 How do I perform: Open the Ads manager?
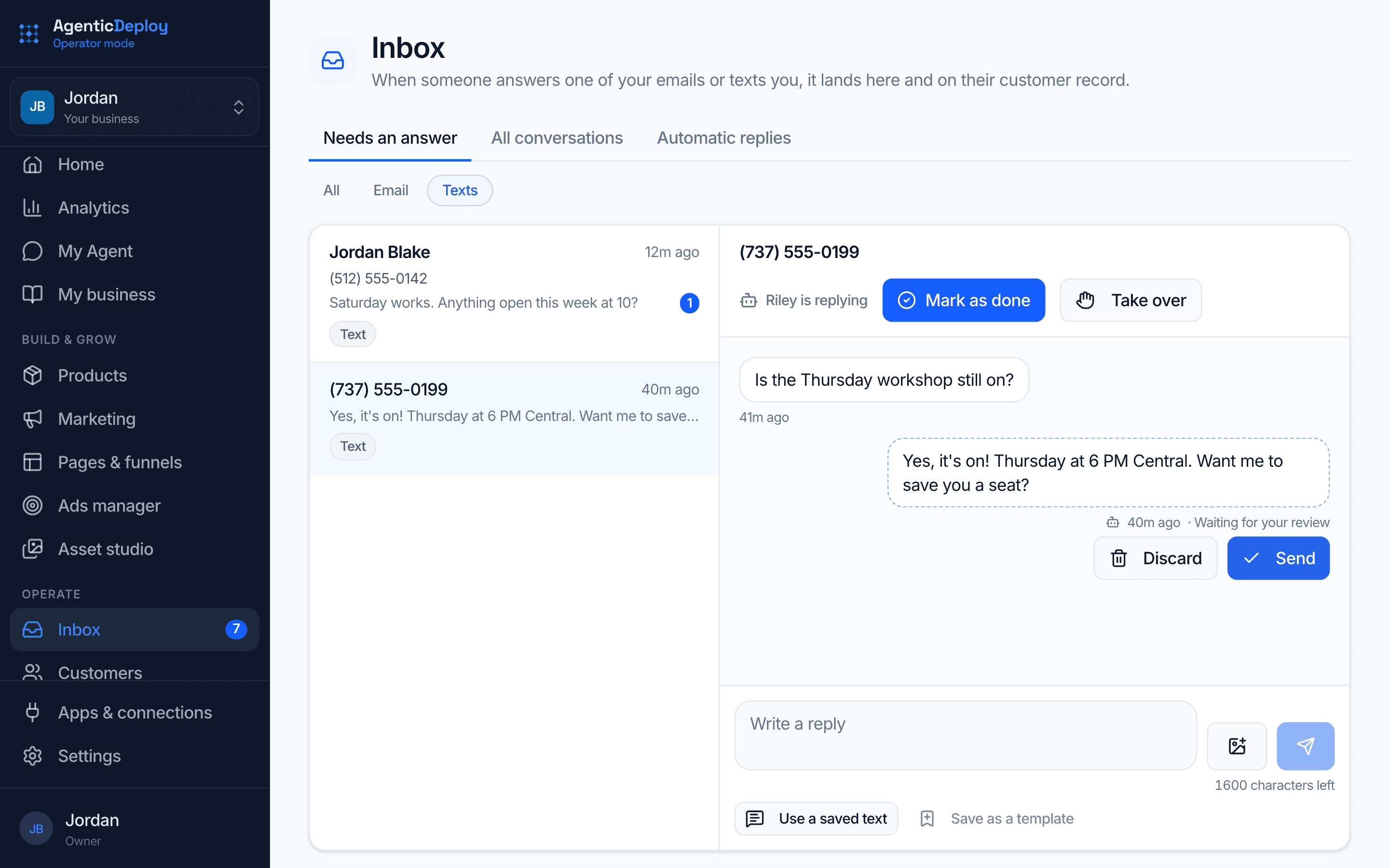point(134,506)
